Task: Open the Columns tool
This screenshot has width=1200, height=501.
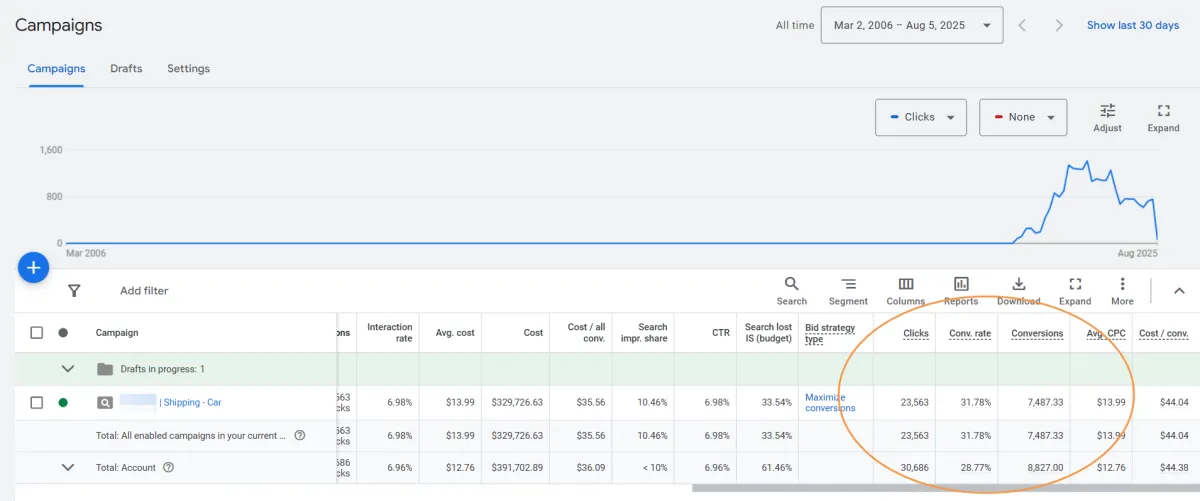Action: (x=905, y=291)
